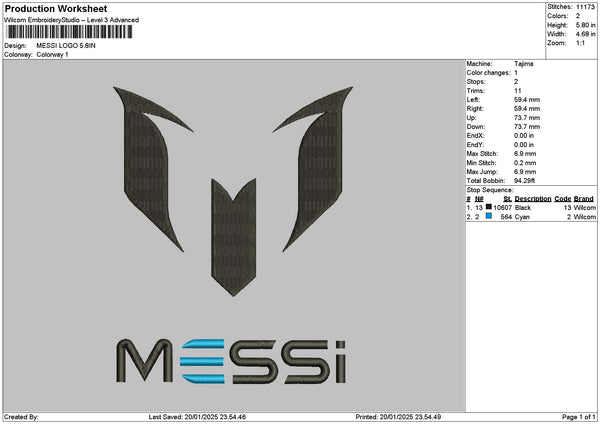Screen dimensions: 600x424
Task: Click the Wilcom EmbroideryStudio Level 3 Advanced line
Action: (72, 20)
